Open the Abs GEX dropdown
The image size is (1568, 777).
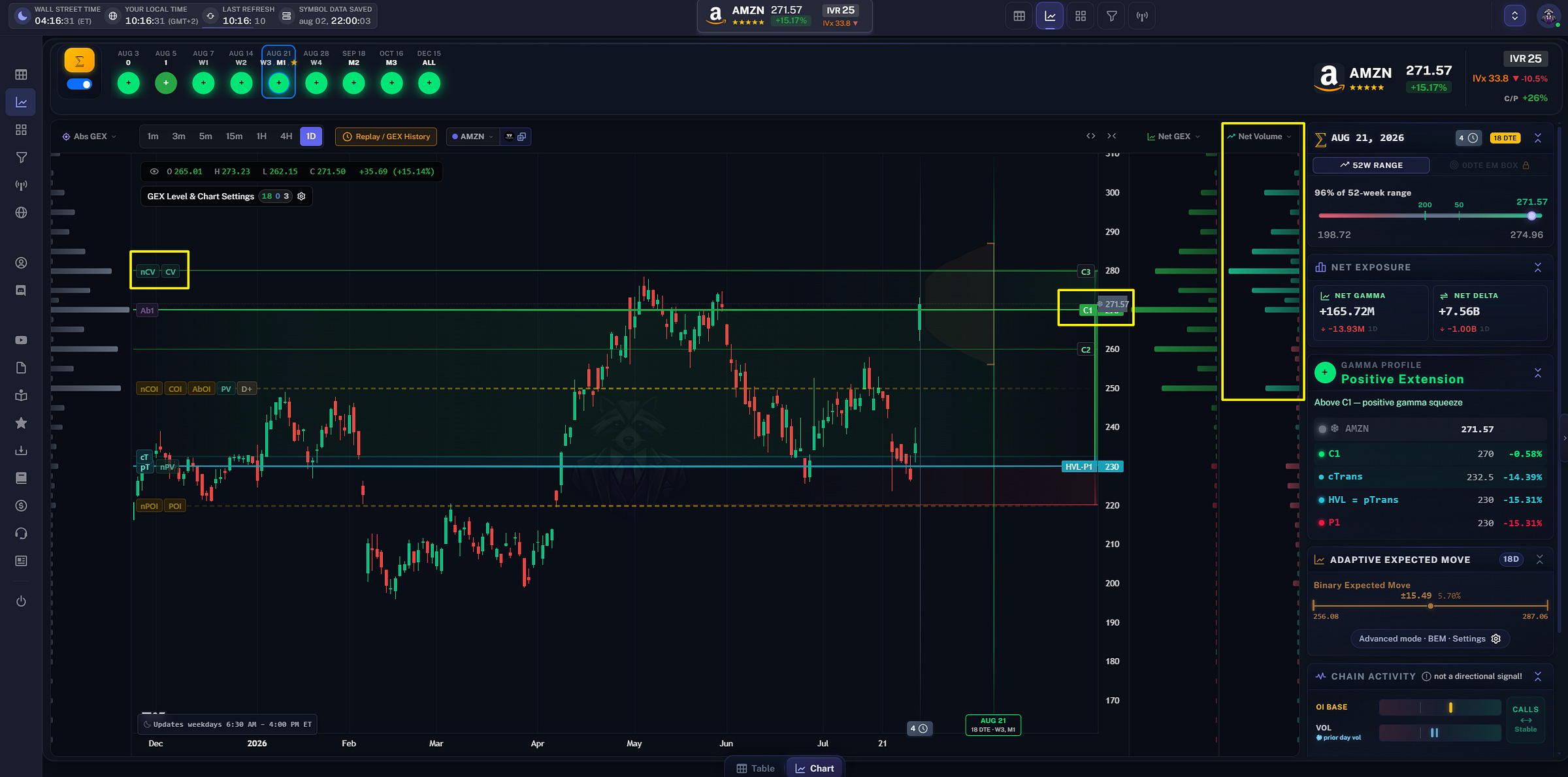(x=90, y=136)
